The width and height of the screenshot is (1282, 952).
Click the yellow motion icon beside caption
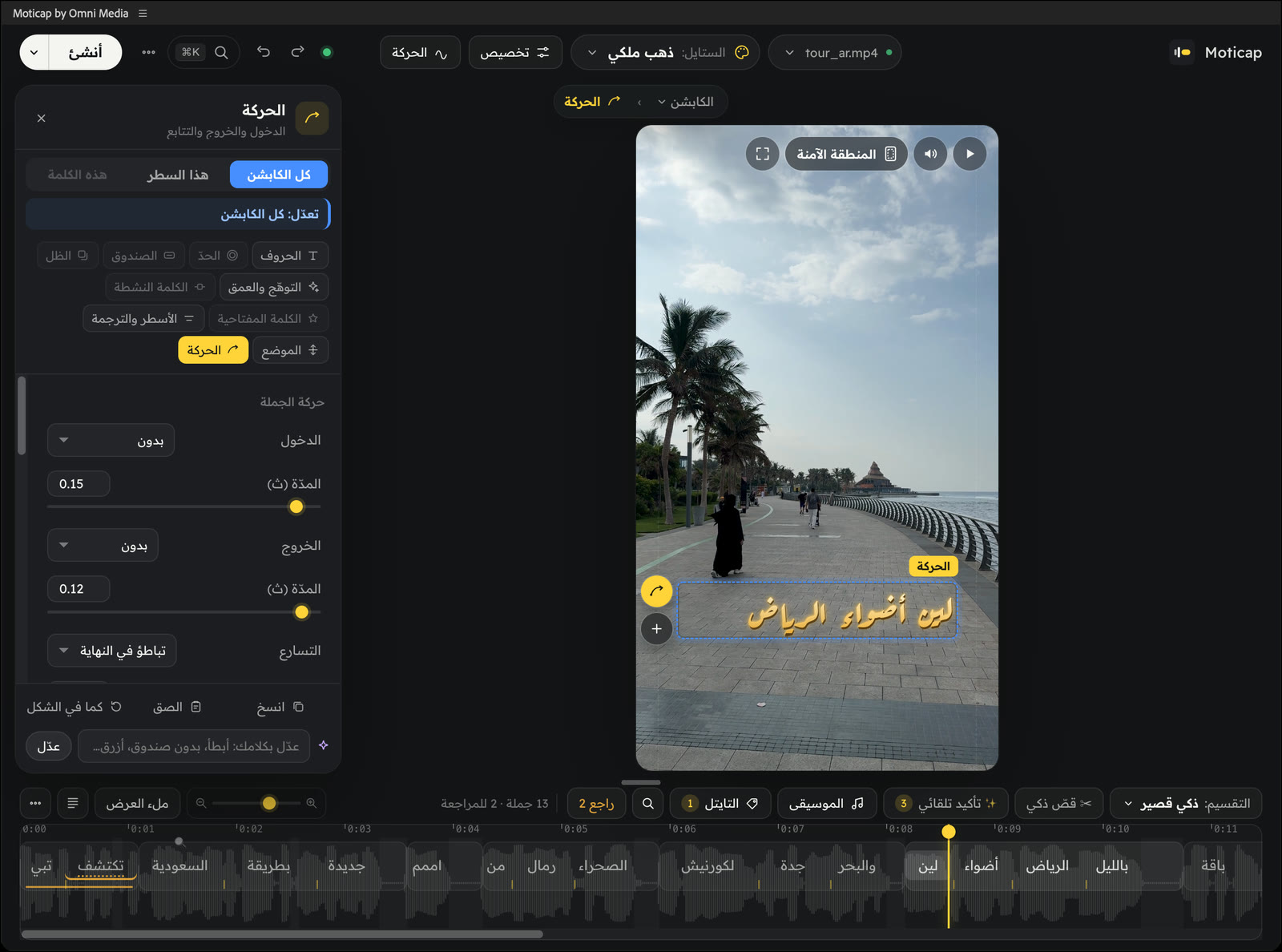(x=656, y=591)
